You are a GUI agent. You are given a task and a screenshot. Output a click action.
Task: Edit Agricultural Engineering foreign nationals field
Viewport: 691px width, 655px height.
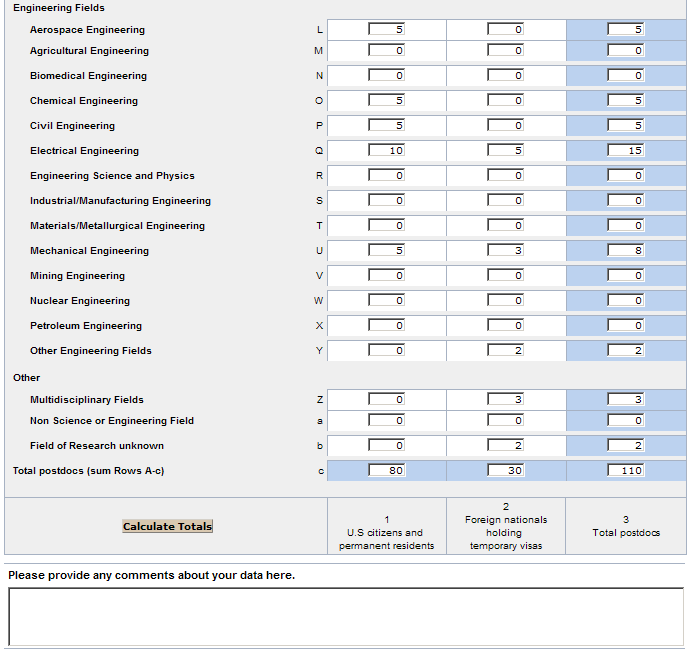click(505, 51)
